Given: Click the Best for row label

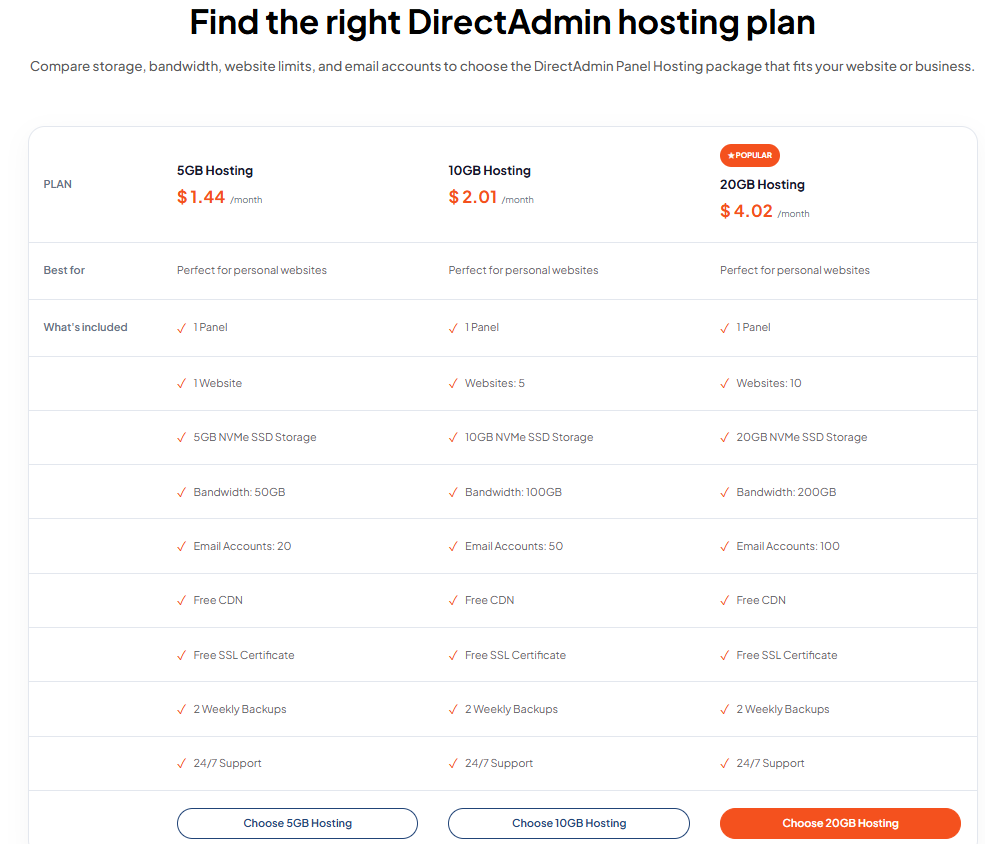Looking at the screenshot, I should [x=64, y=270].
